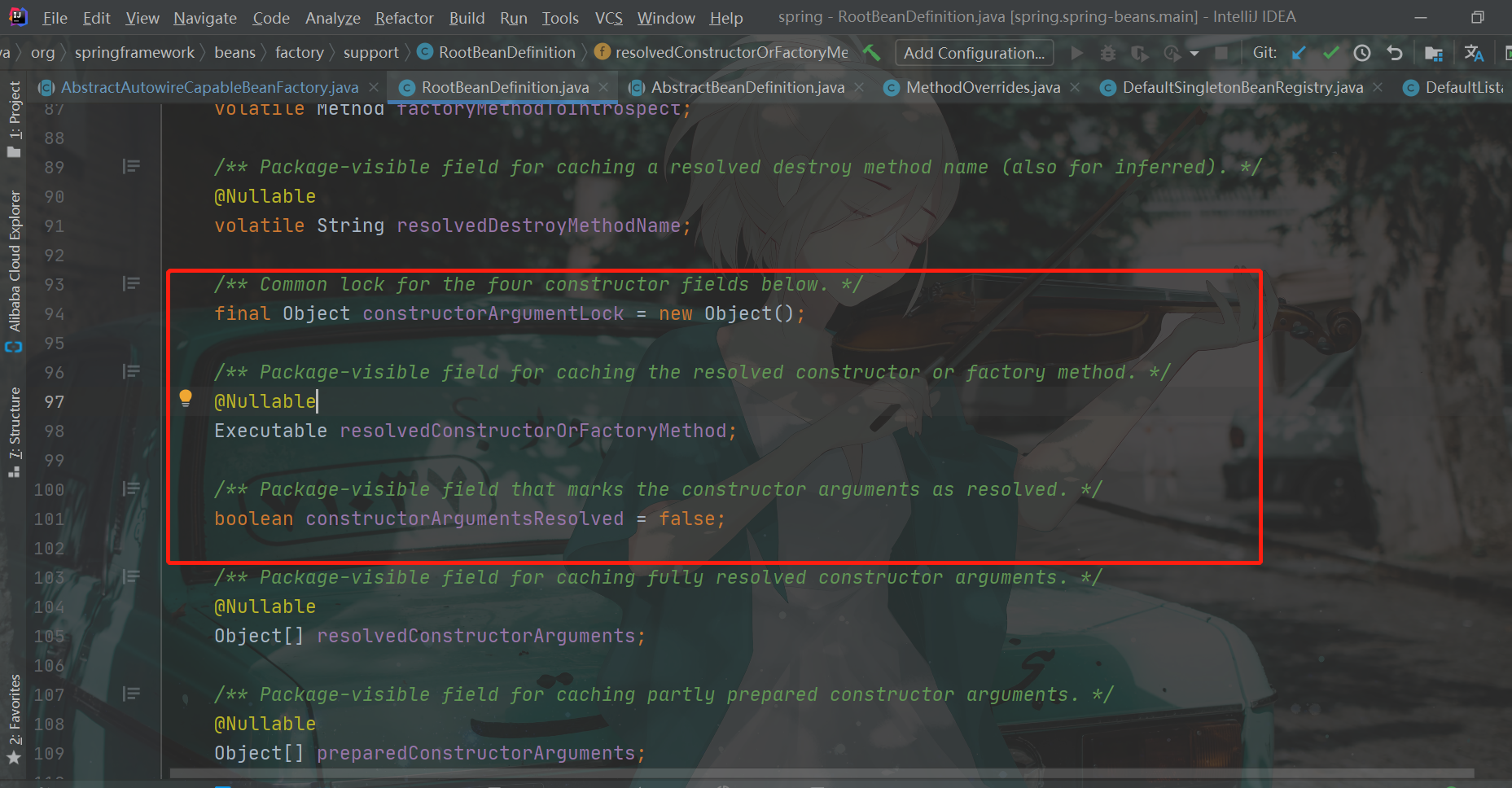Toggle doc comment rendering on line 100
The width and height of the screenshot is (1512, 788).
click(131, 488)
